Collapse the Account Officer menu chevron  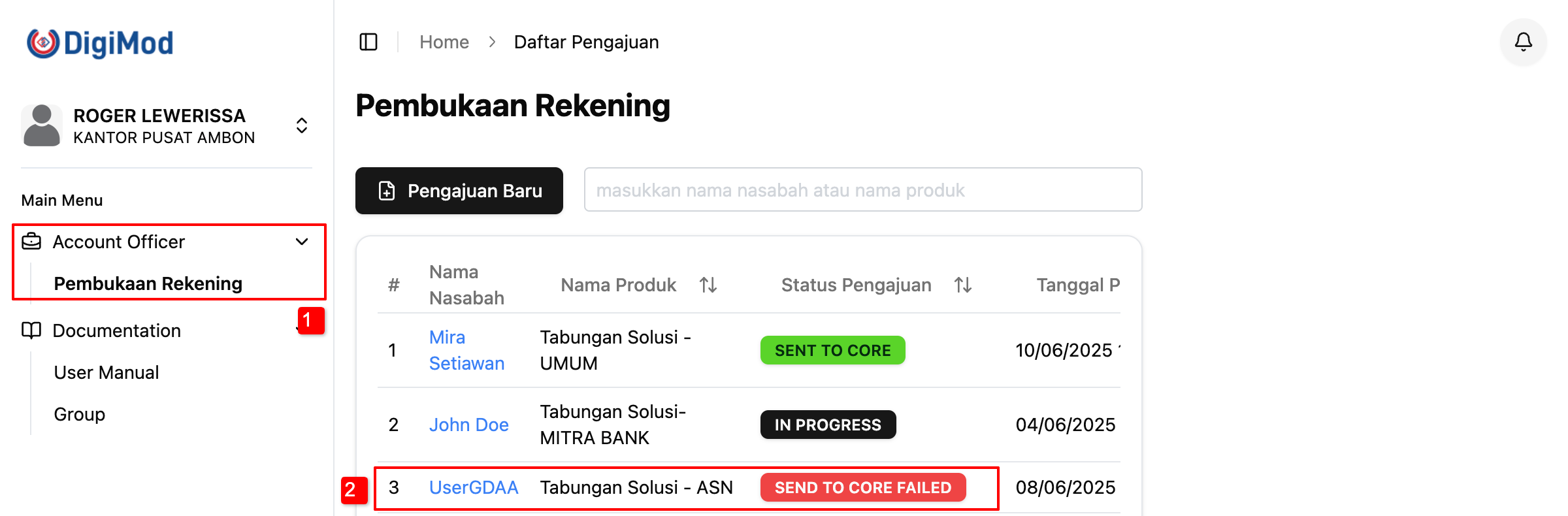tap(302, 242)
